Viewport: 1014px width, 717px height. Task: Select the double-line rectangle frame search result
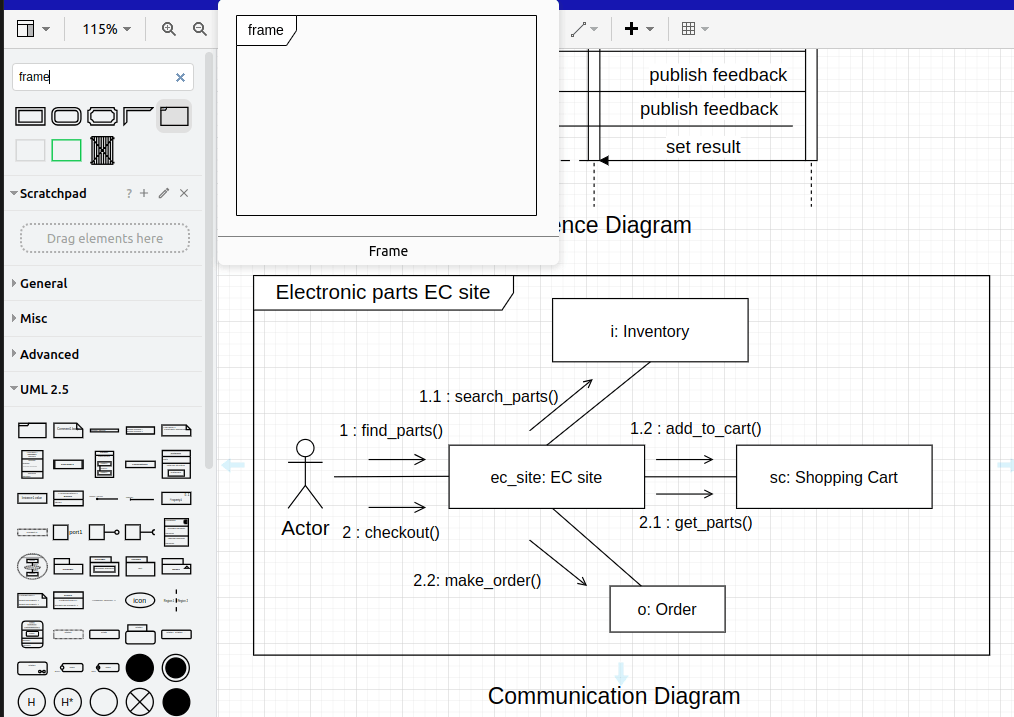(x=30, y=116)
